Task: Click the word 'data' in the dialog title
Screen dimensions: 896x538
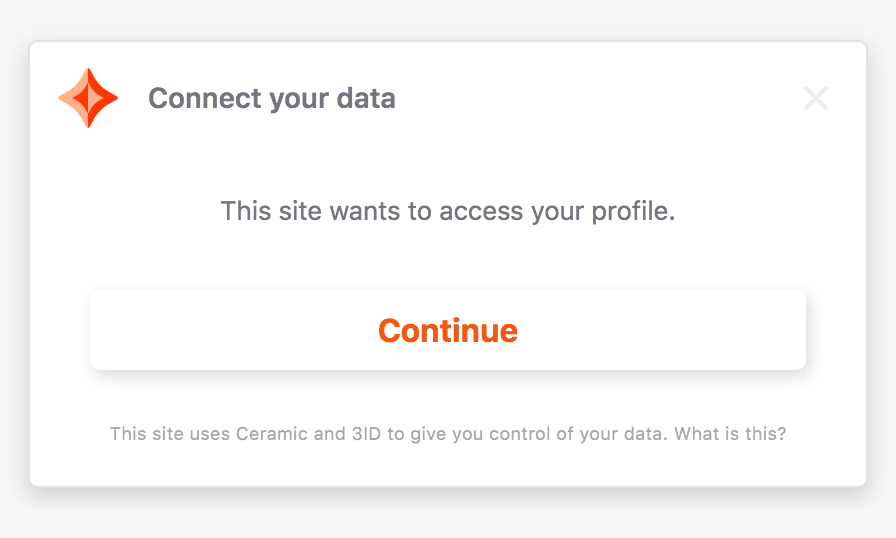Action: (368, 99)
